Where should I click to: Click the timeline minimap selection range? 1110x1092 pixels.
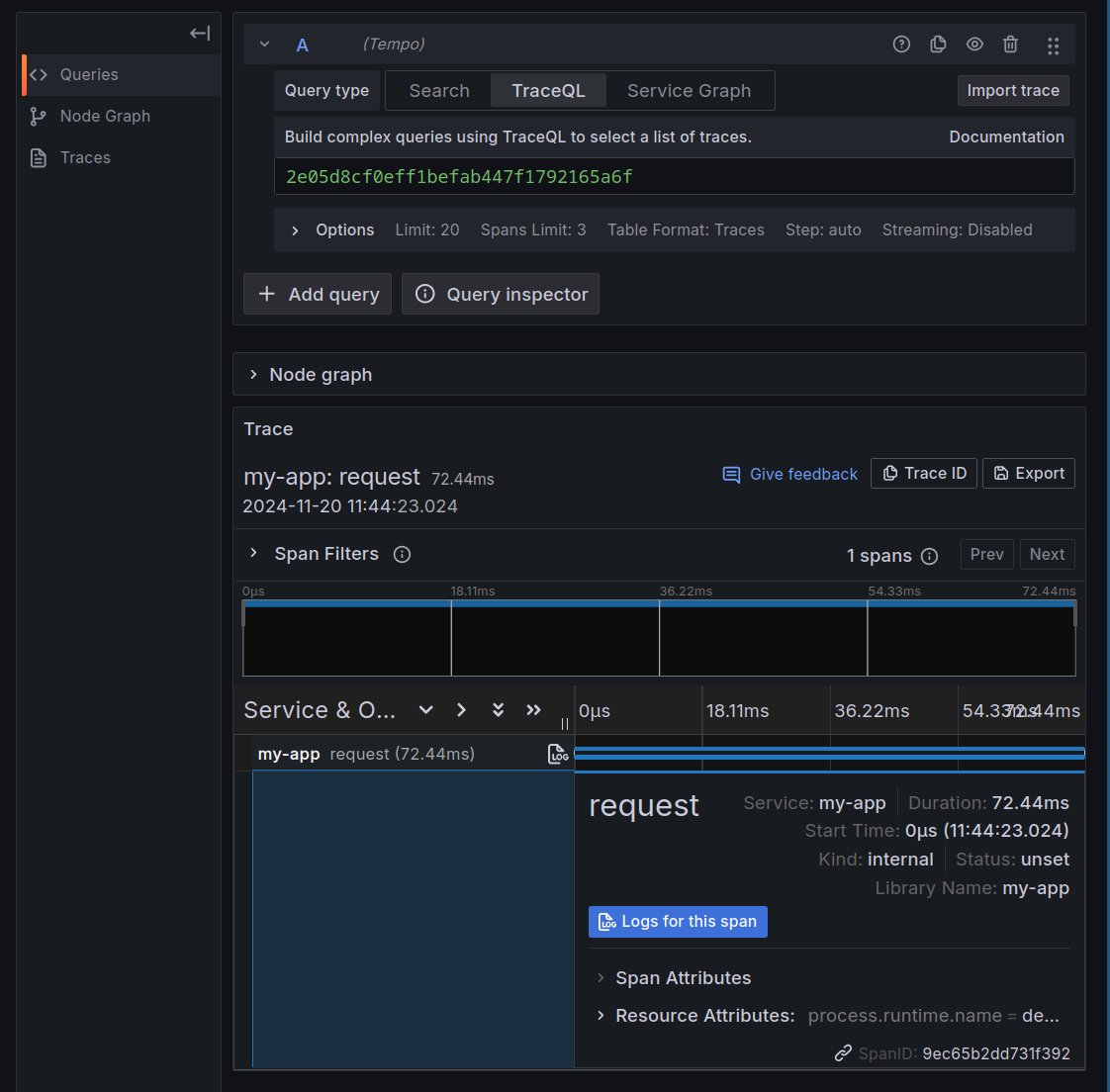[660, 638]
